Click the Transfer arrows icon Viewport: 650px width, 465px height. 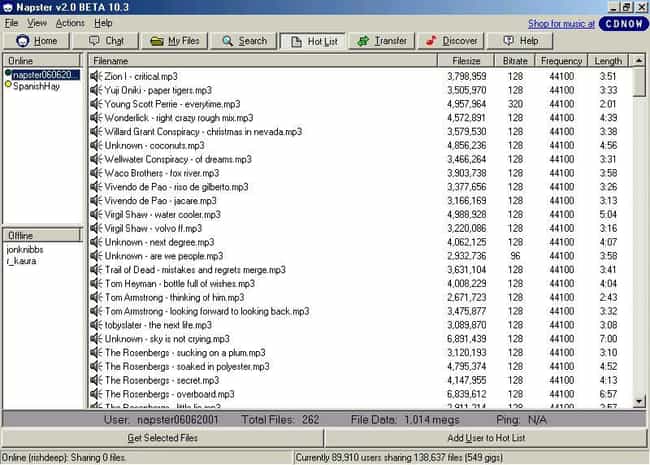[363, 41]
